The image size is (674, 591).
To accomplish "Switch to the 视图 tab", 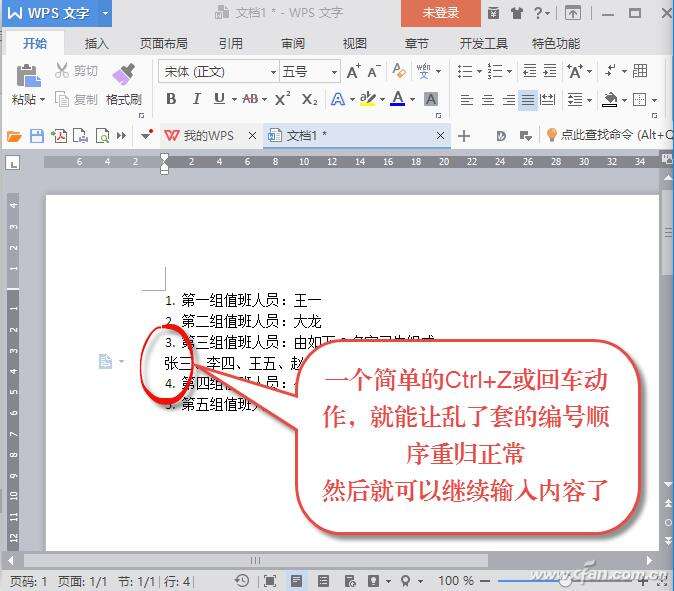I will click(x=355, y=43).
